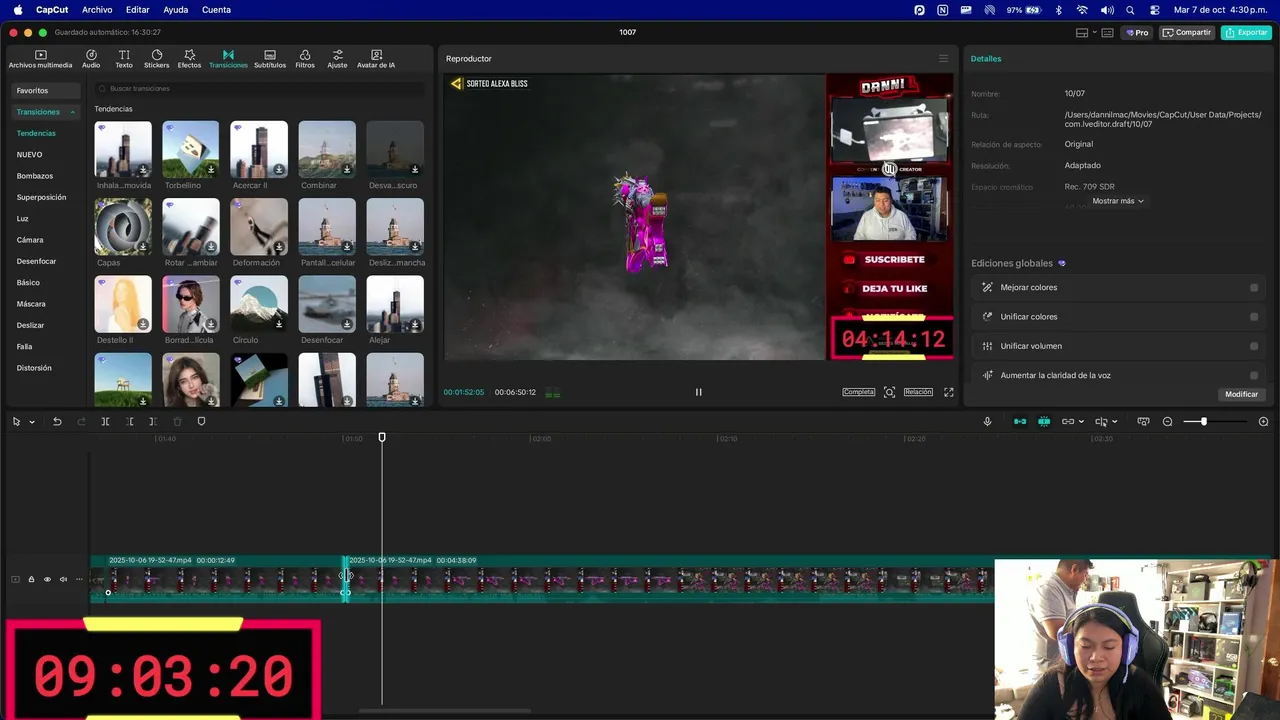
Task: Open the Archivo menu
Action: click(97, 10)
